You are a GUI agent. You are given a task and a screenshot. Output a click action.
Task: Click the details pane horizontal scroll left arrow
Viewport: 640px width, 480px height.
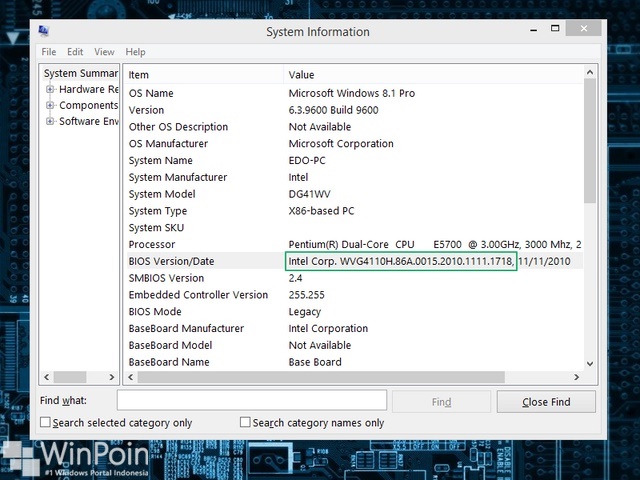[131, 377]
